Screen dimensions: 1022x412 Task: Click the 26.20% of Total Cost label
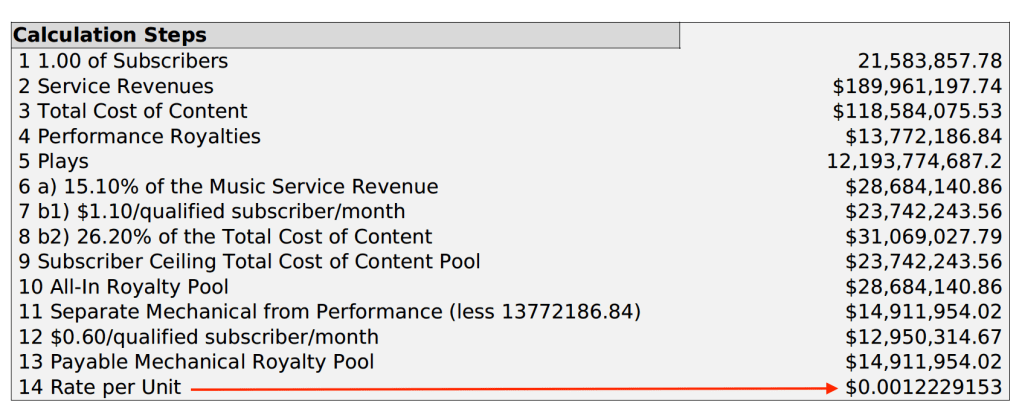point(225,236)
